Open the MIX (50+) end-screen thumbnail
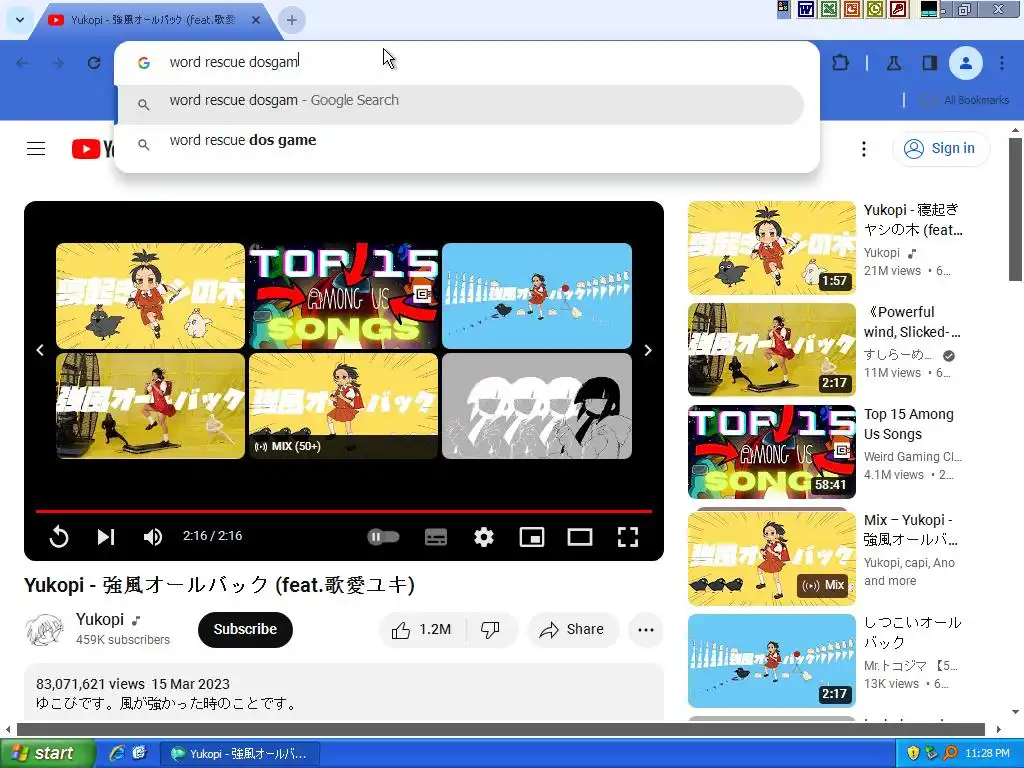 (344, 406)
